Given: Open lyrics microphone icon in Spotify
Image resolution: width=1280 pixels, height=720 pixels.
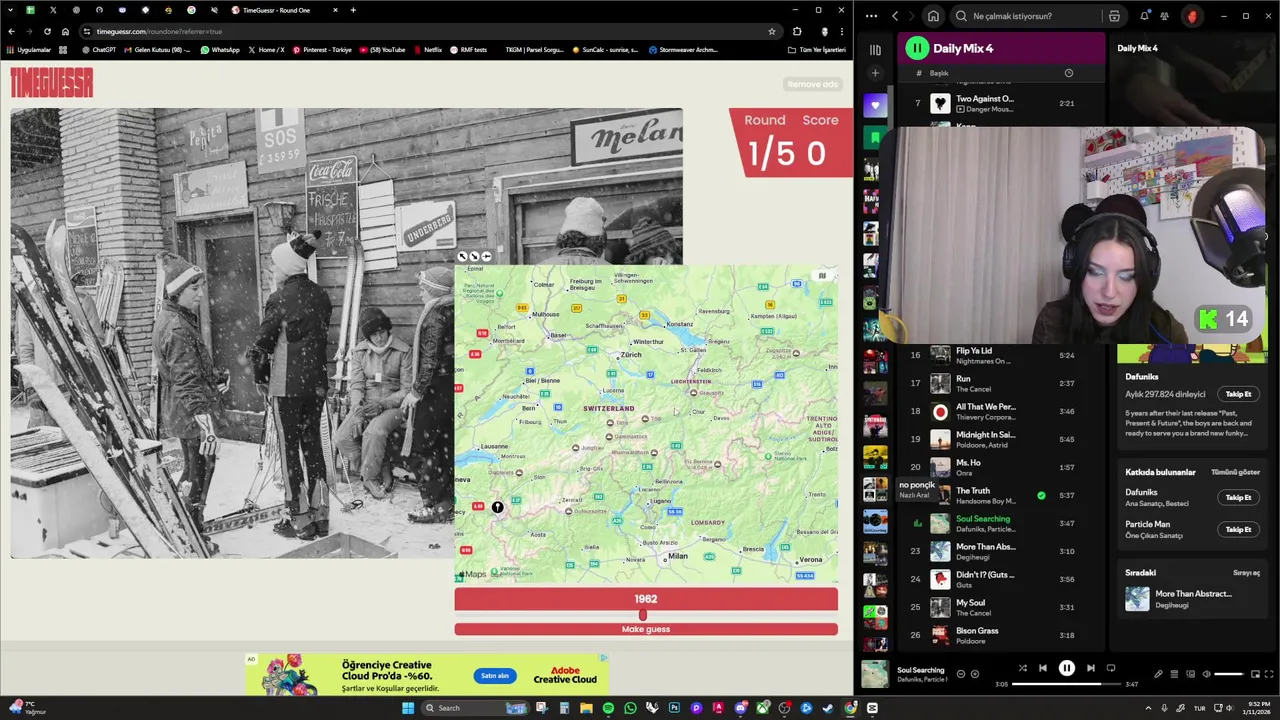Looking at the screenshot, I should pyautogui.click(x=1158, y=674).
